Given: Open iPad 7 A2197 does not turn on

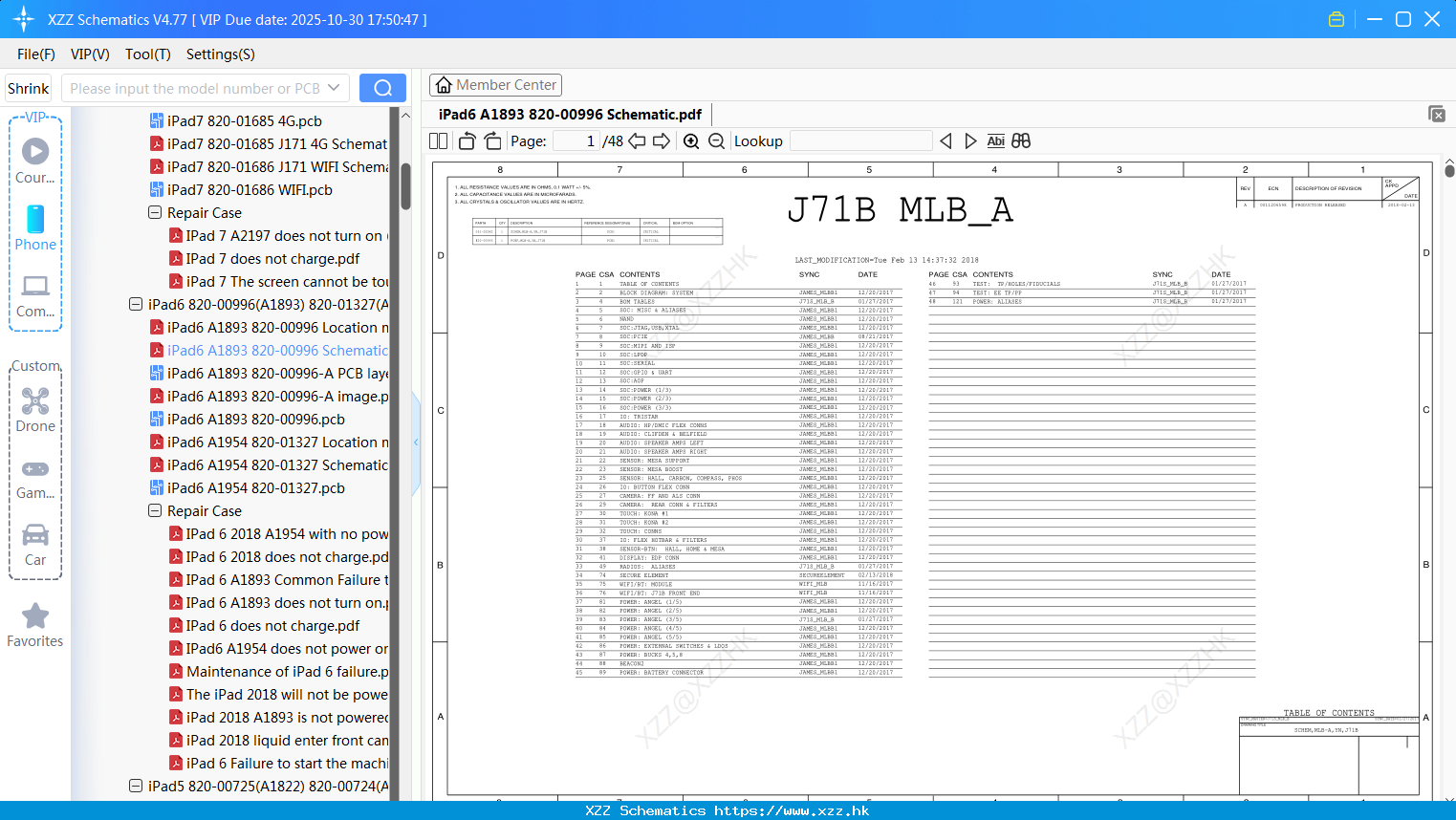Looking at the screenshot, I should (278, 235).
